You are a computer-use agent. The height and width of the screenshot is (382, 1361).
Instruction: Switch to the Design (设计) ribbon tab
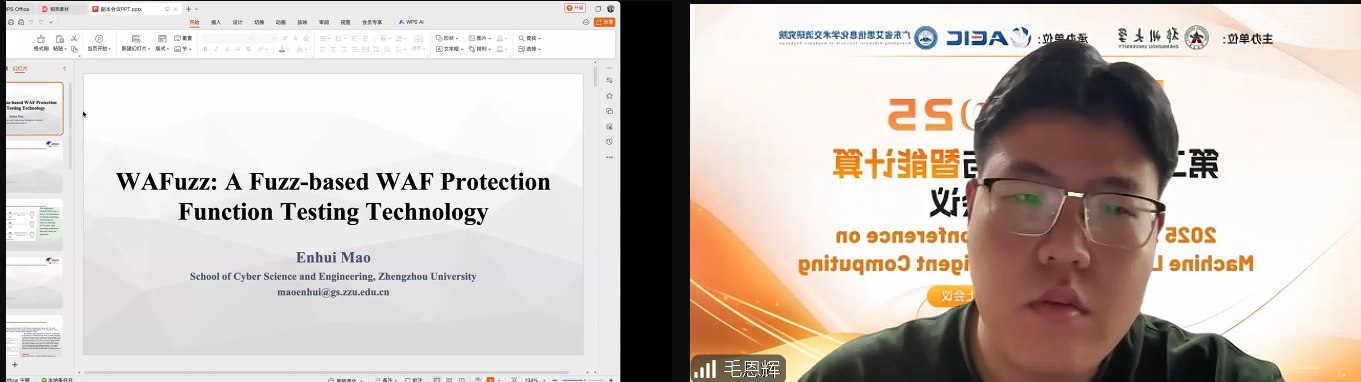click(x=238, y=21)
